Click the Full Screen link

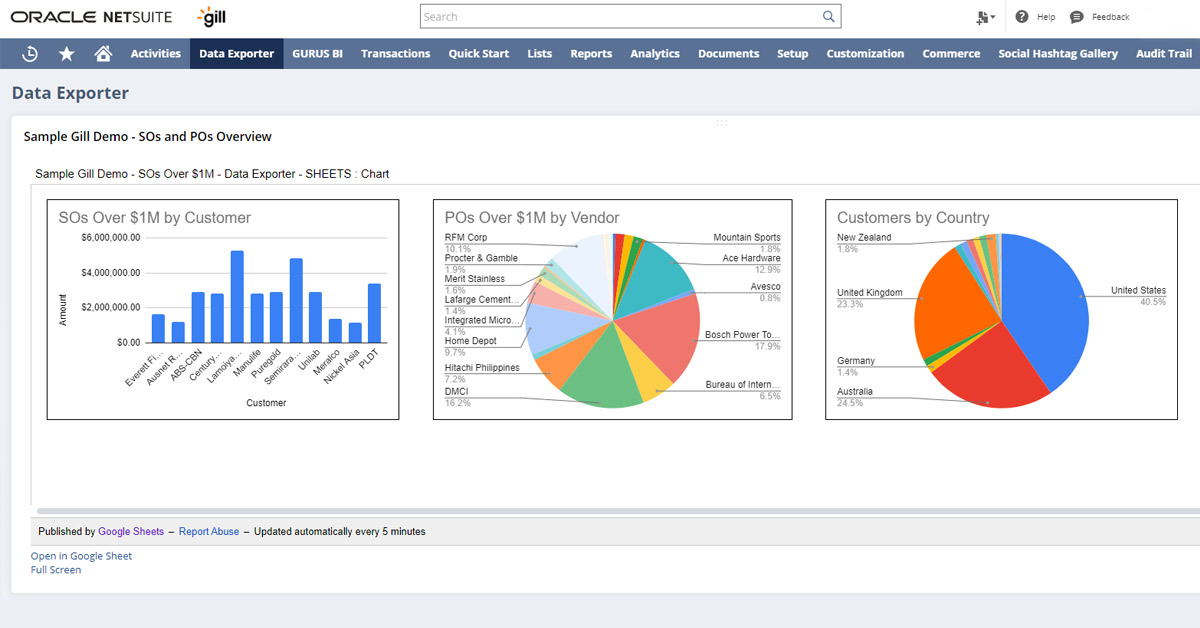(x=56, y=570)
